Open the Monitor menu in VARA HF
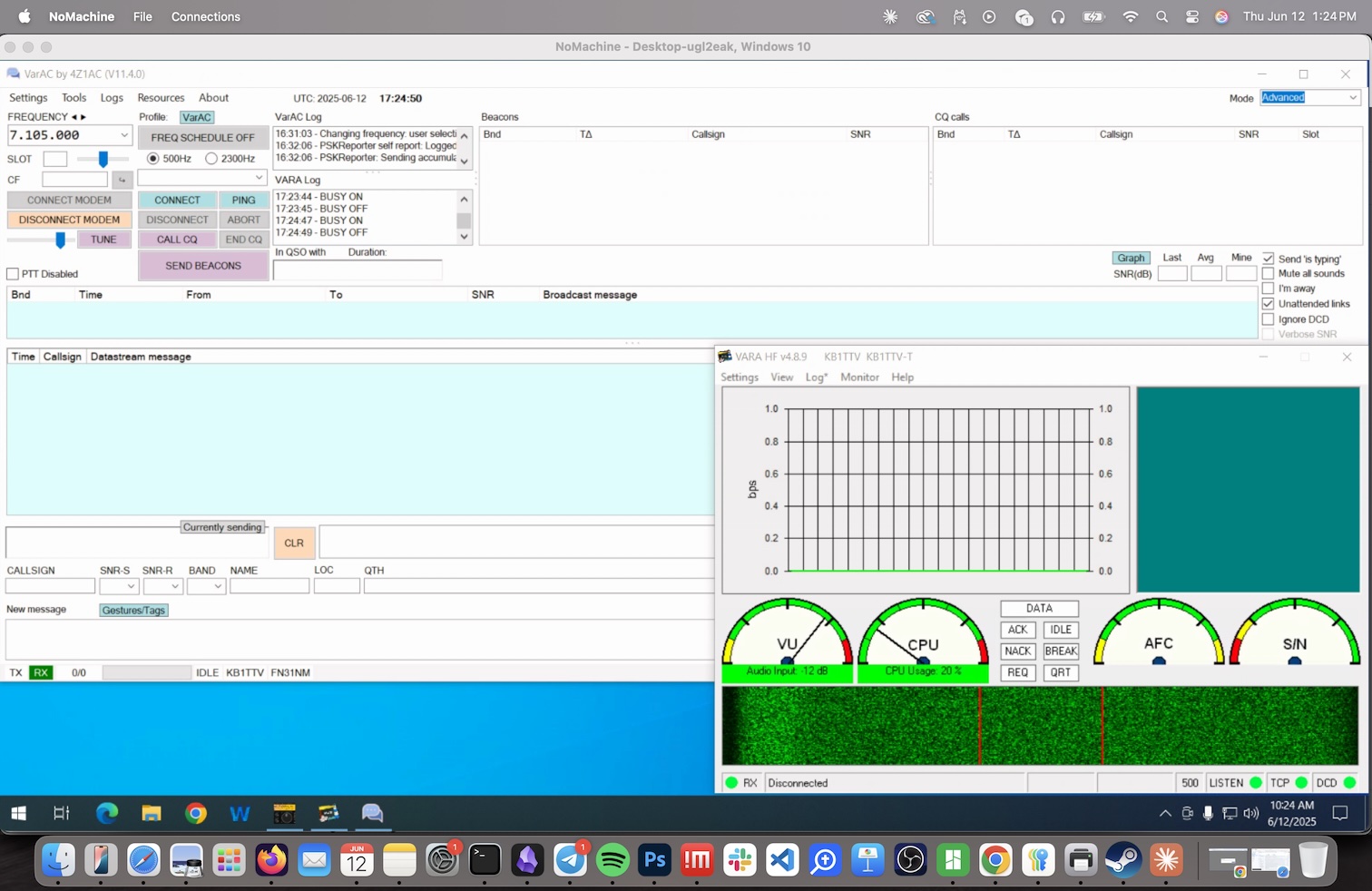1372x891 pixels. click(x=859, y=377)
